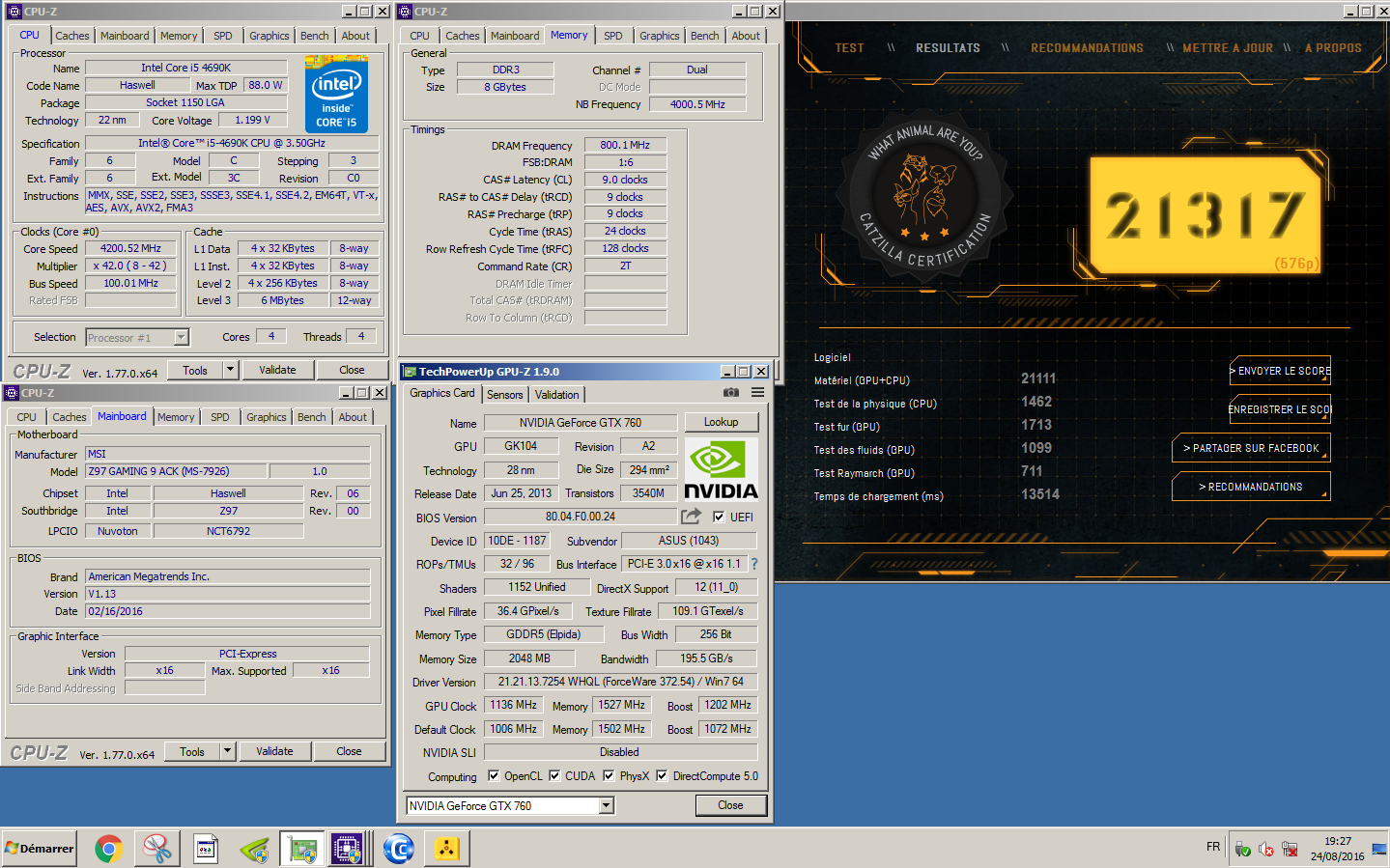1390x868 pixels.
Task: Click the disconnected network tray icon
Action: tap(1290, 850)
